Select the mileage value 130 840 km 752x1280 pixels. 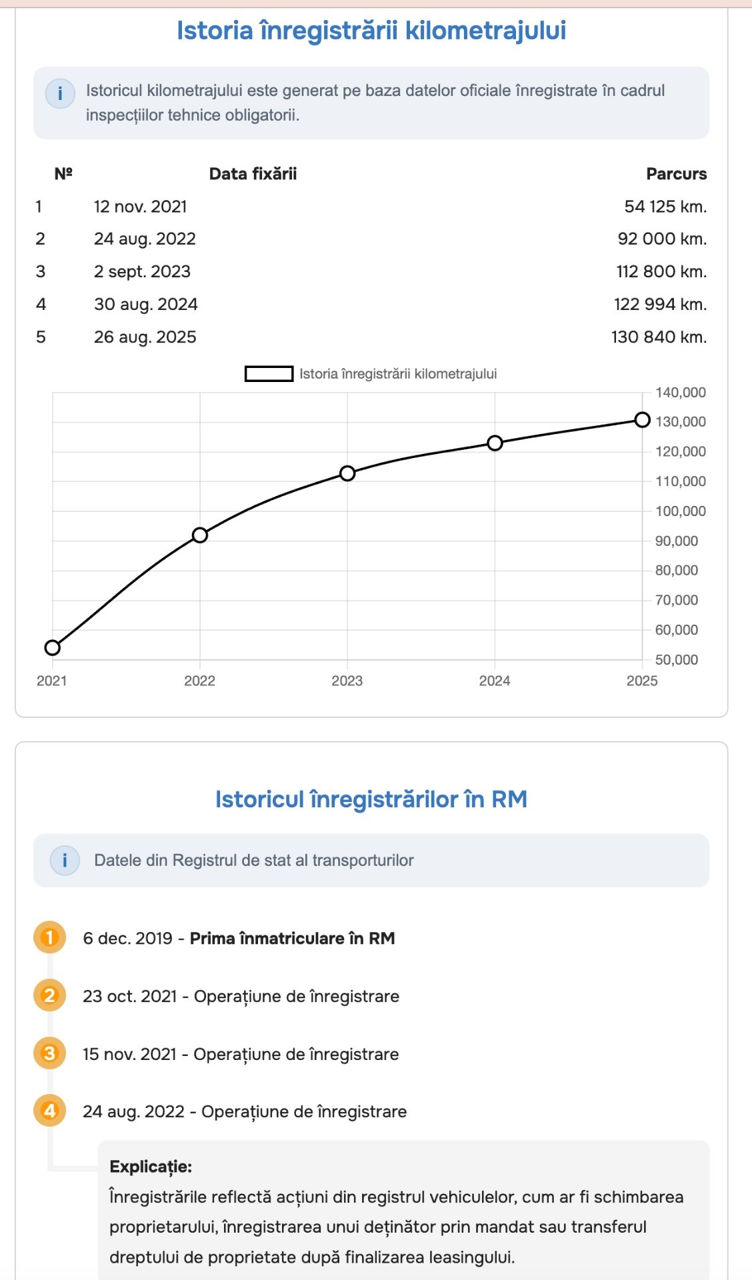point(659,337)
